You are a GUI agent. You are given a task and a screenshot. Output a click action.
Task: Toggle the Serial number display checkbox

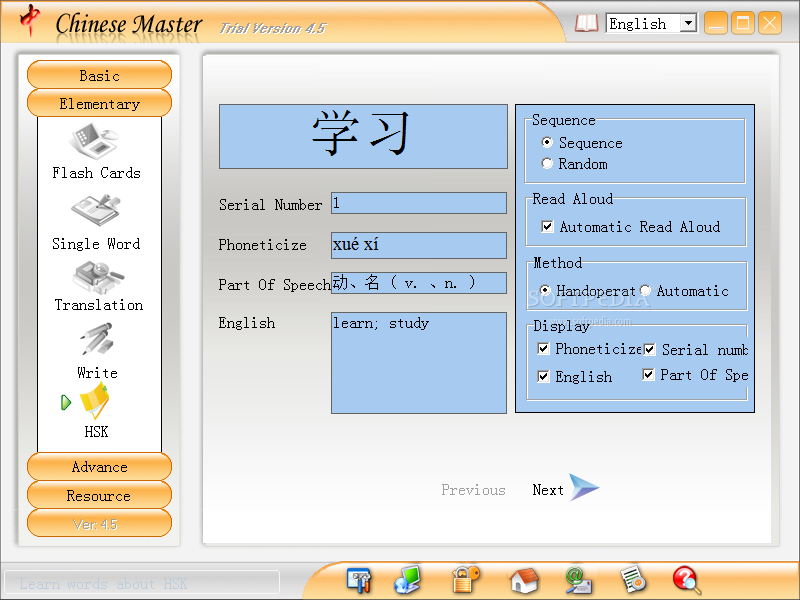(x=649, y=349)
